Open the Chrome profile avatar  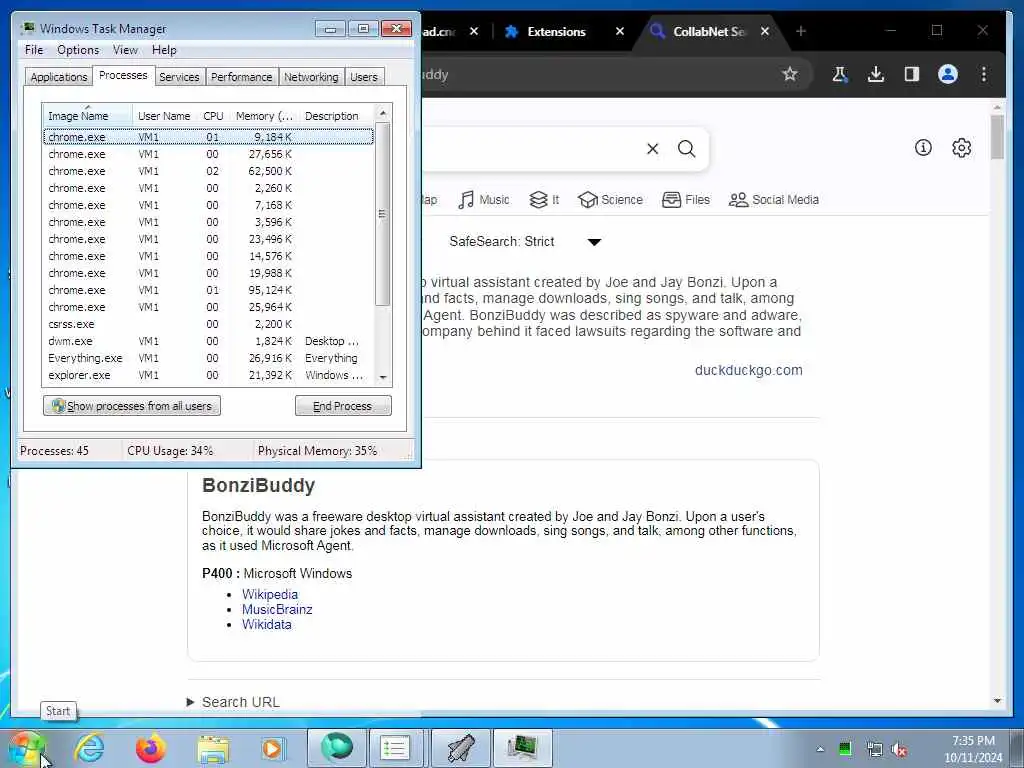948,74
